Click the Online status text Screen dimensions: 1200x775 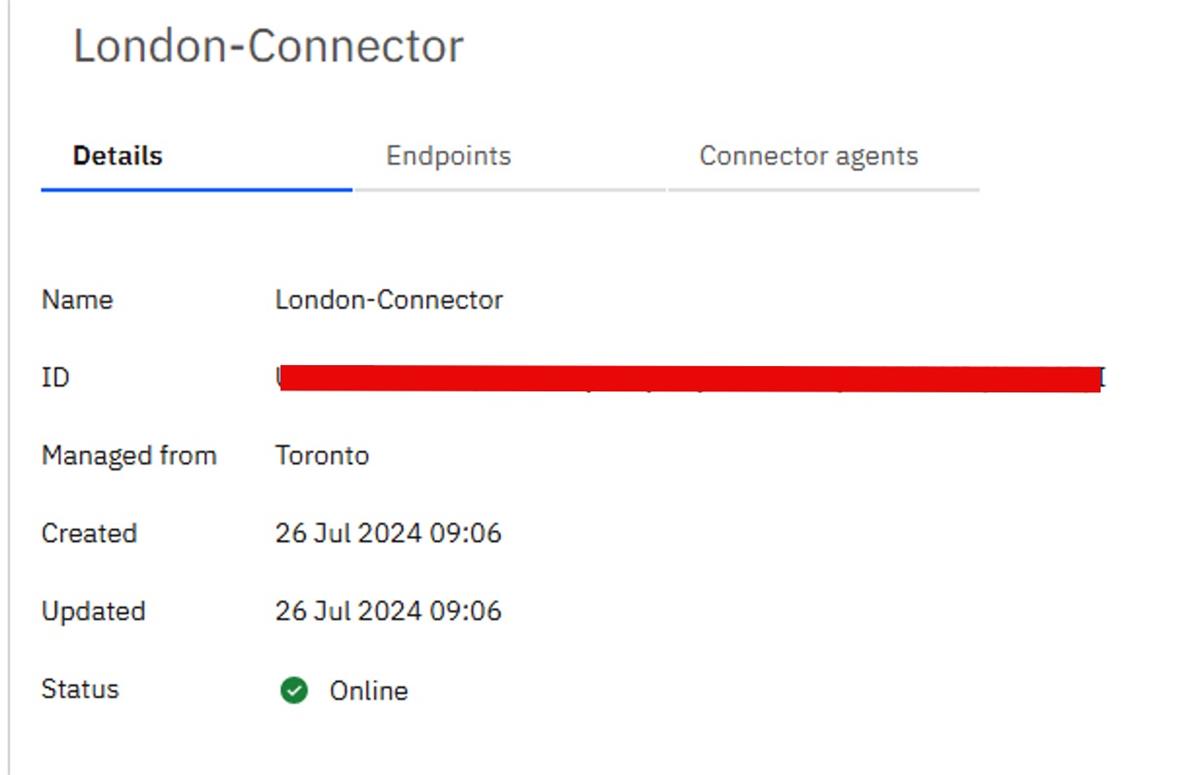369,691
